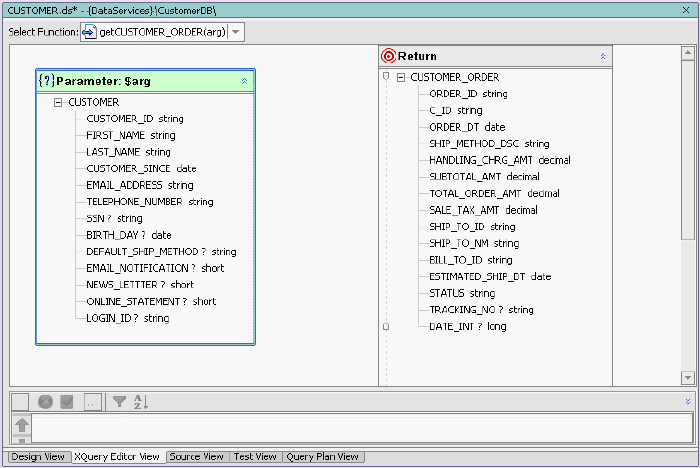700x468 pixels.
Task: Click inside the expression editor text field
Action: 362,428
